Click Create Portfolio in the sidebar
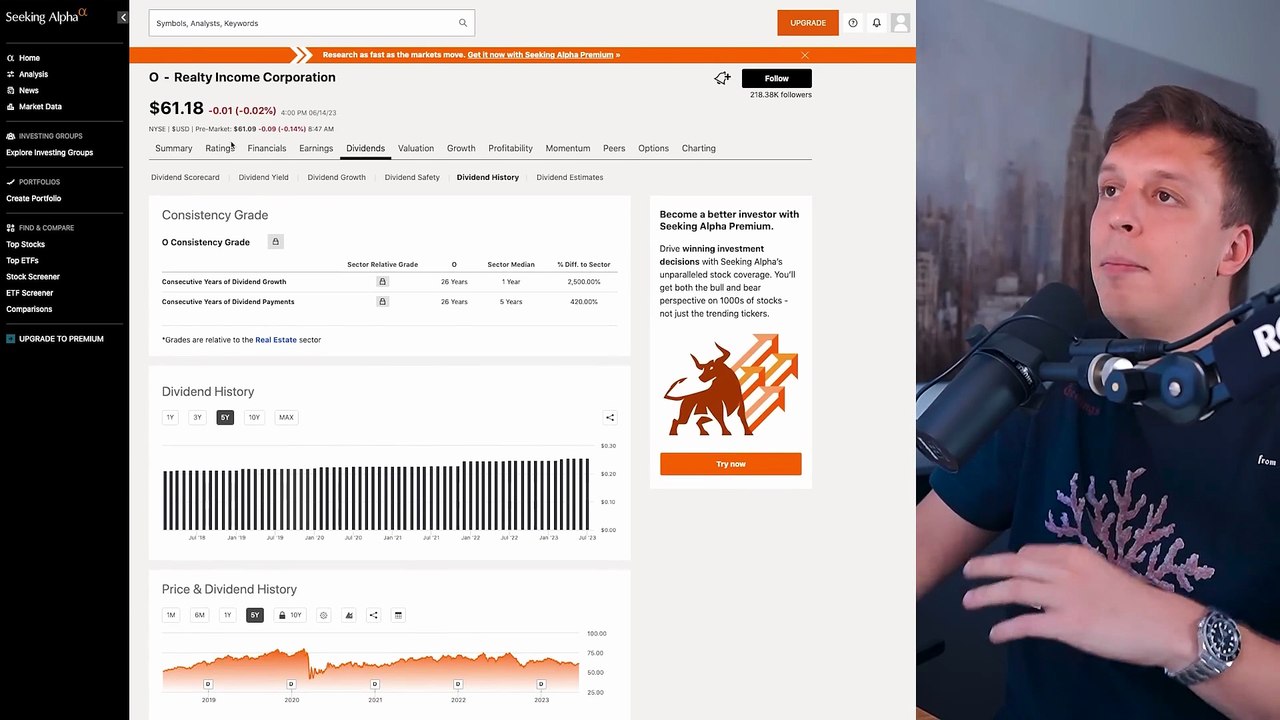Screen dimensions: 1280x720 (34, 199)
